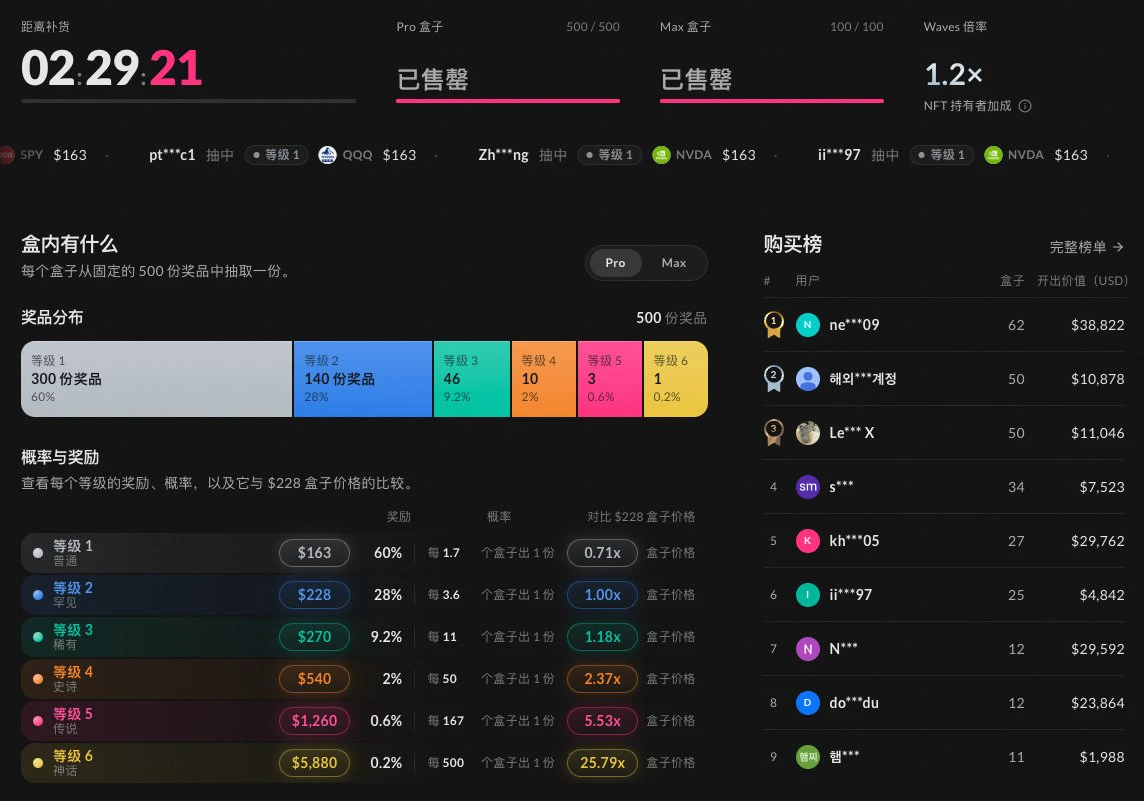
Task: Click ne***09 avatar in leaderboard
Action: [x=808, y=325]
